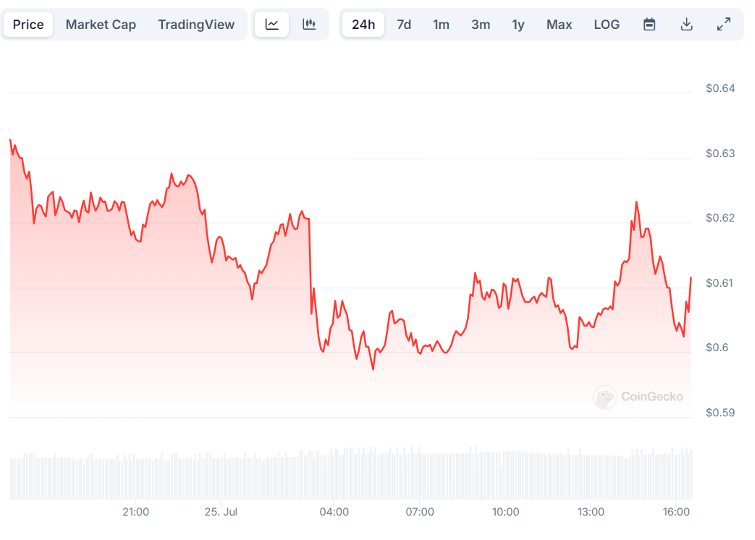Screen dimensions: 755x540
Task: Toggle LOG scale on chart
Action: (607, 24)
